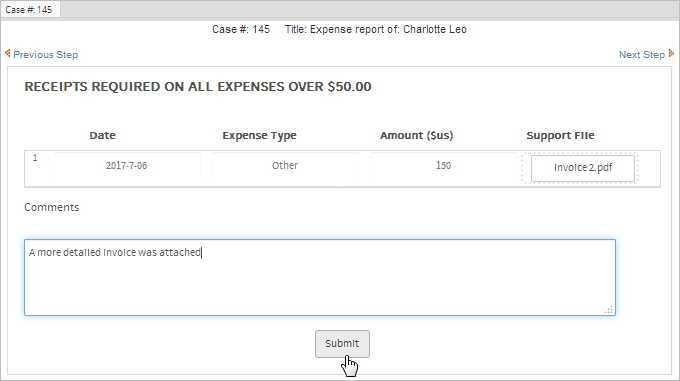The image size is (680, 381).
Task: Click the Next Step right arrow icon
Action: 671,53
